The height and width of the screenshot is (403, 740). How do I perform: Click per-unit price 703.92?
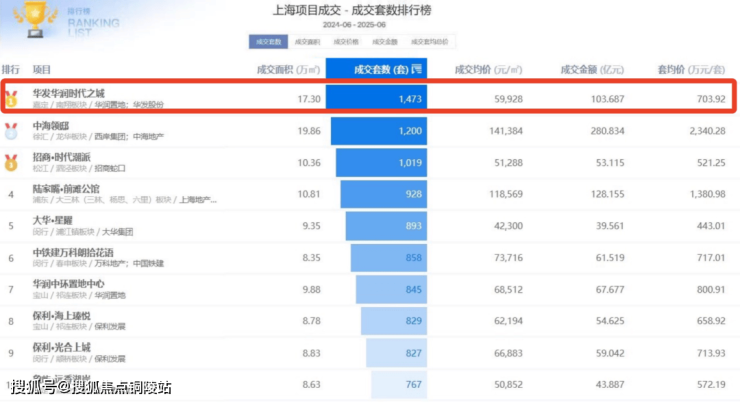click(x=711, y=99)
